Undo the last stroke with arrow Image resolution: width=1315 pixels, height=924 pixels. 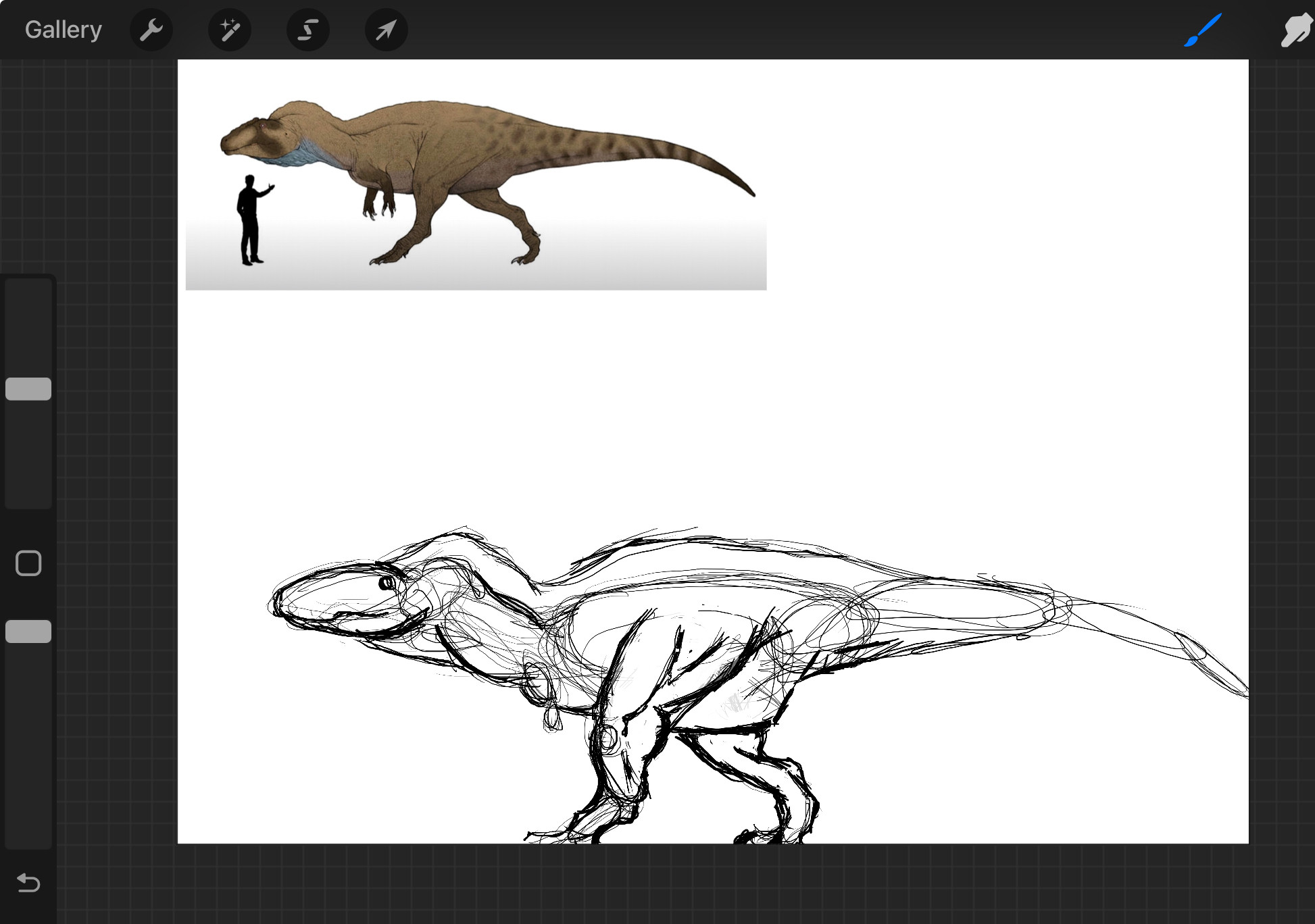[28, 883]
